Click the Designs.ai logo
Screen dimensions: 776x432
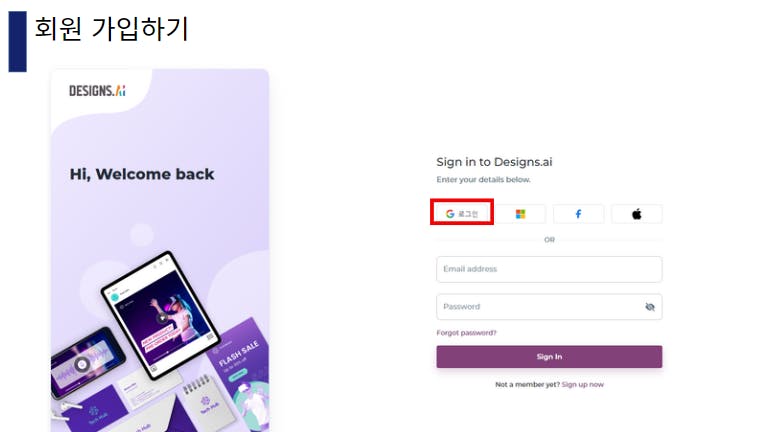[x=97, y=90]
